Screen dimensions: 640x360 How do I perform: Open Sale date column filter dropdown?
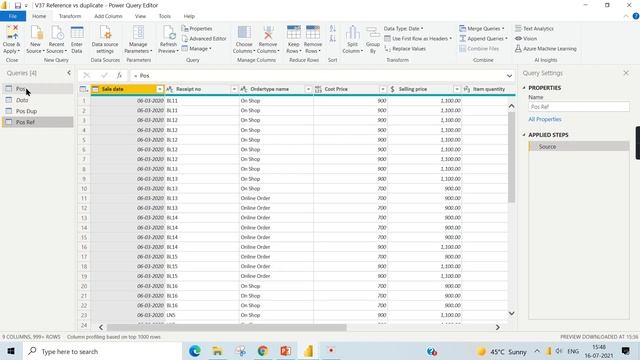pyautogui.click(x=160, y=89)
